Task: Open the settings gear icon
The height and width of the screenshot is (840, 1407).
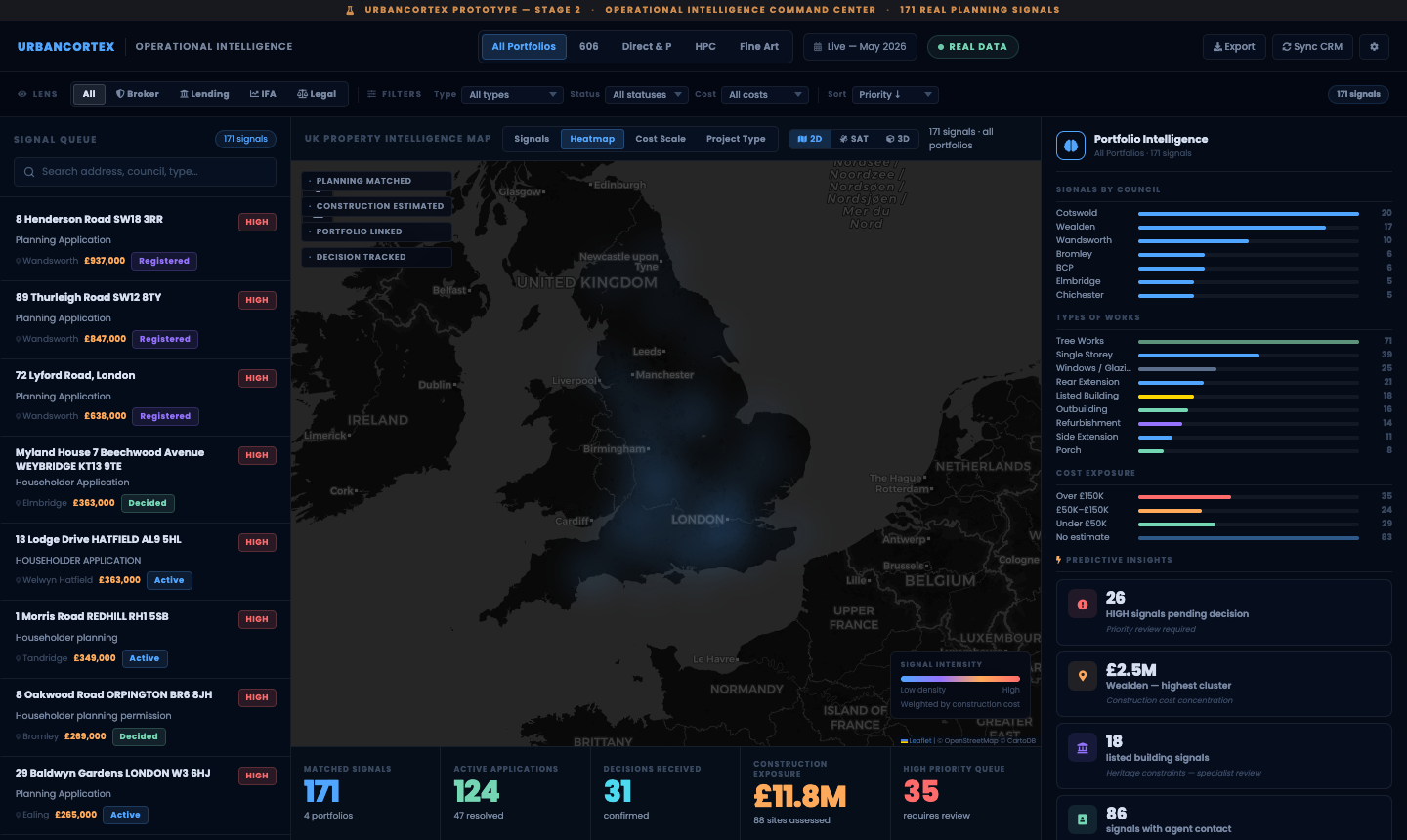Action: tap(1374, 47)
